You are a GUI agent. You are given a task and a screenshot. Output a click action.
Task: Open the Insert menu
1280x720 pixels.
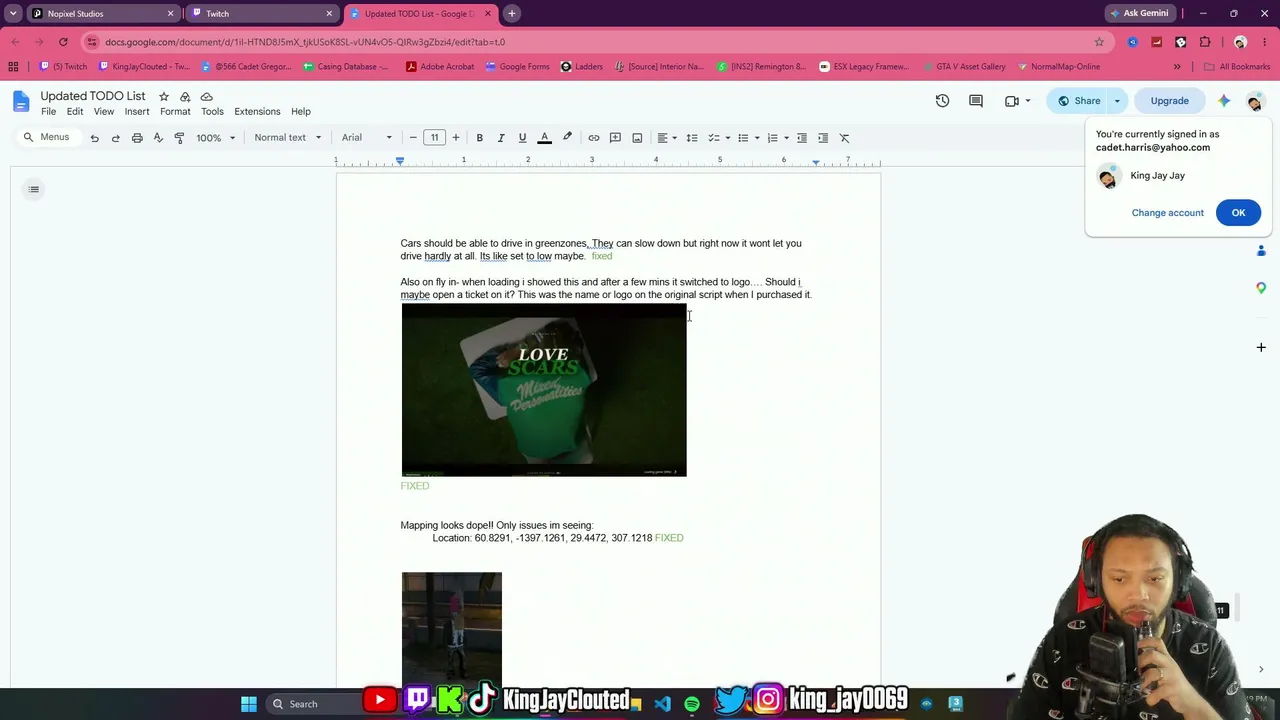point(137,112)
